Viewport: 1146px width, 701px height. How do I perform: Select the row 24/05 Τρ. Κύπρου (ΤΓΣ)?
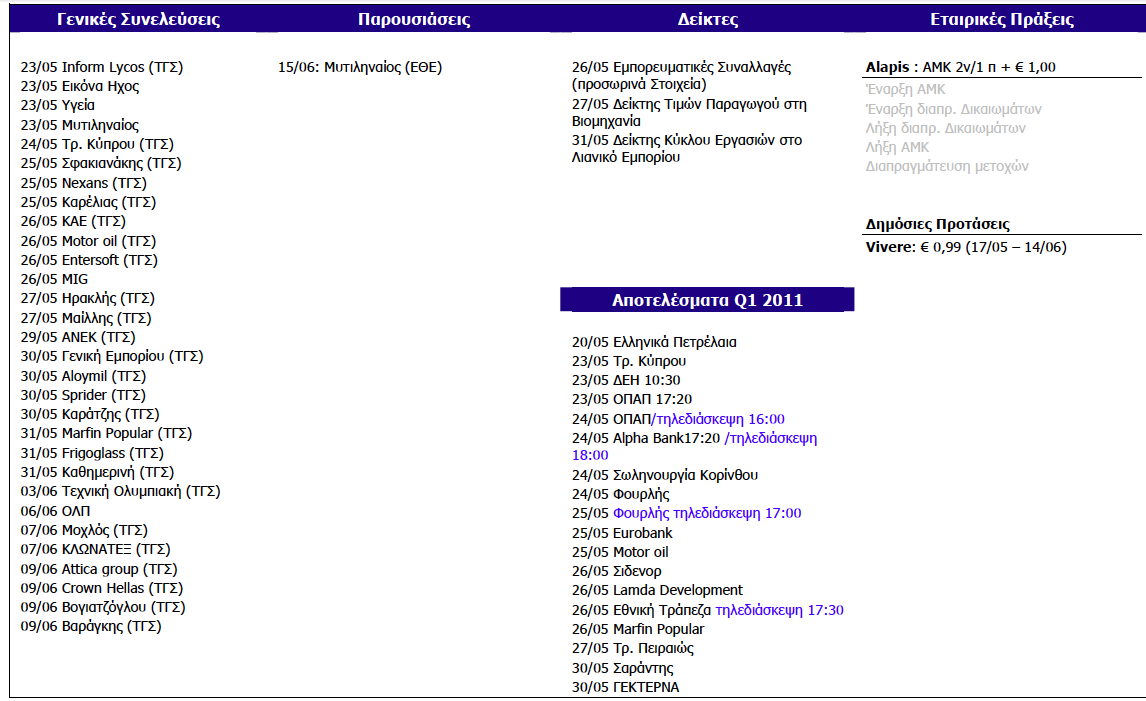coord(97,144)
